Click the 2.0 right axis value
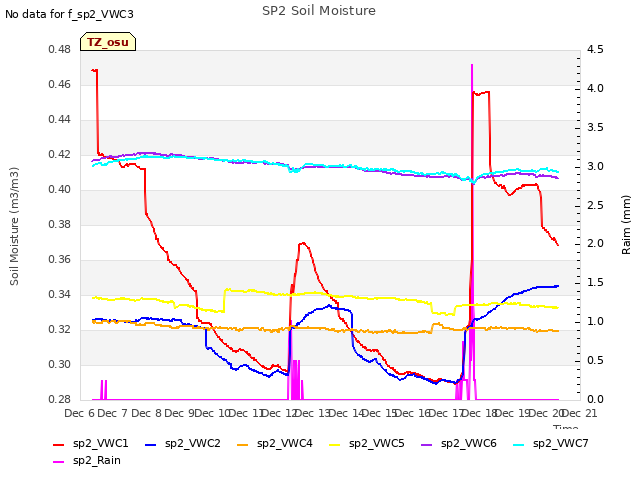The image size is (640, 480). pos(595,243)
